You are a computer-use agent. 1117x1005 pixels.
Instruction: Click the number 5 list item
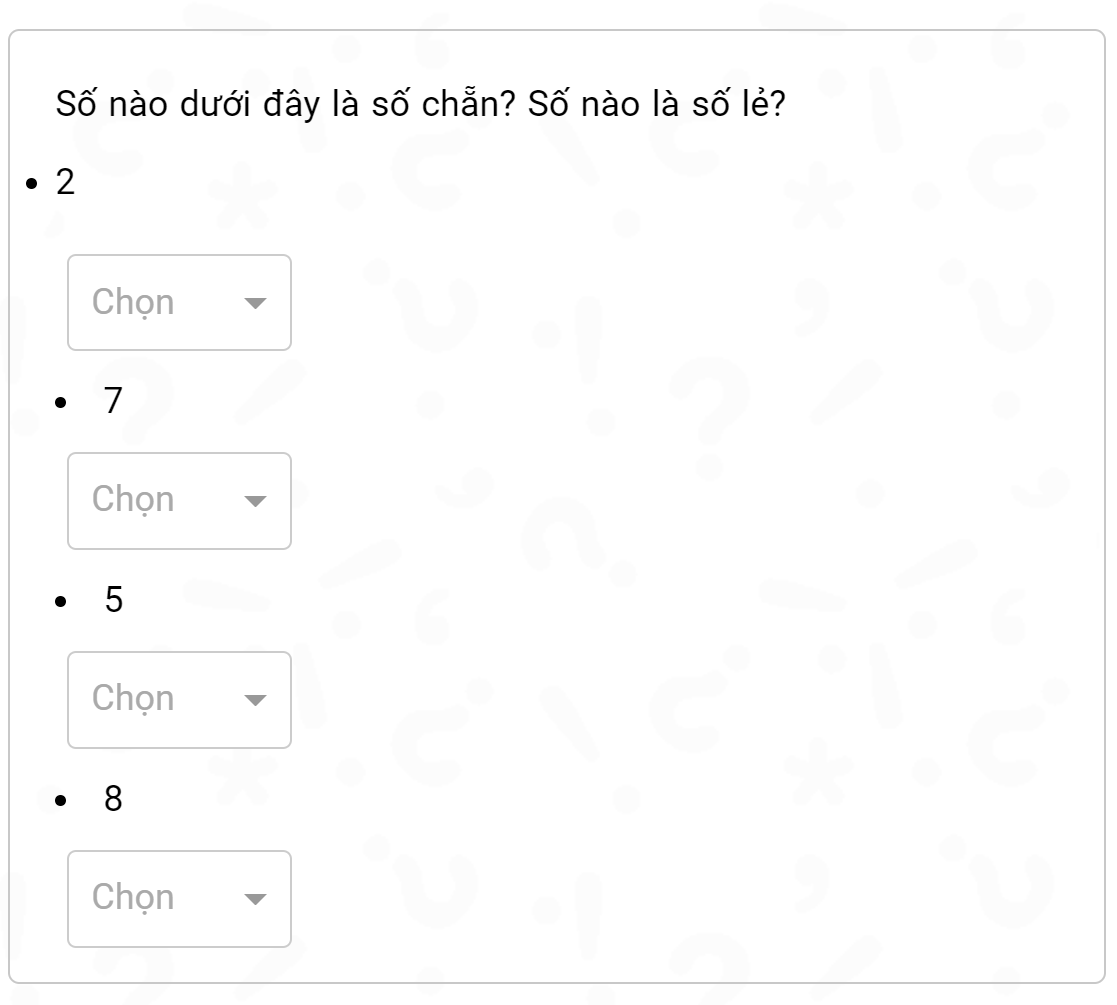click(114, 600)
